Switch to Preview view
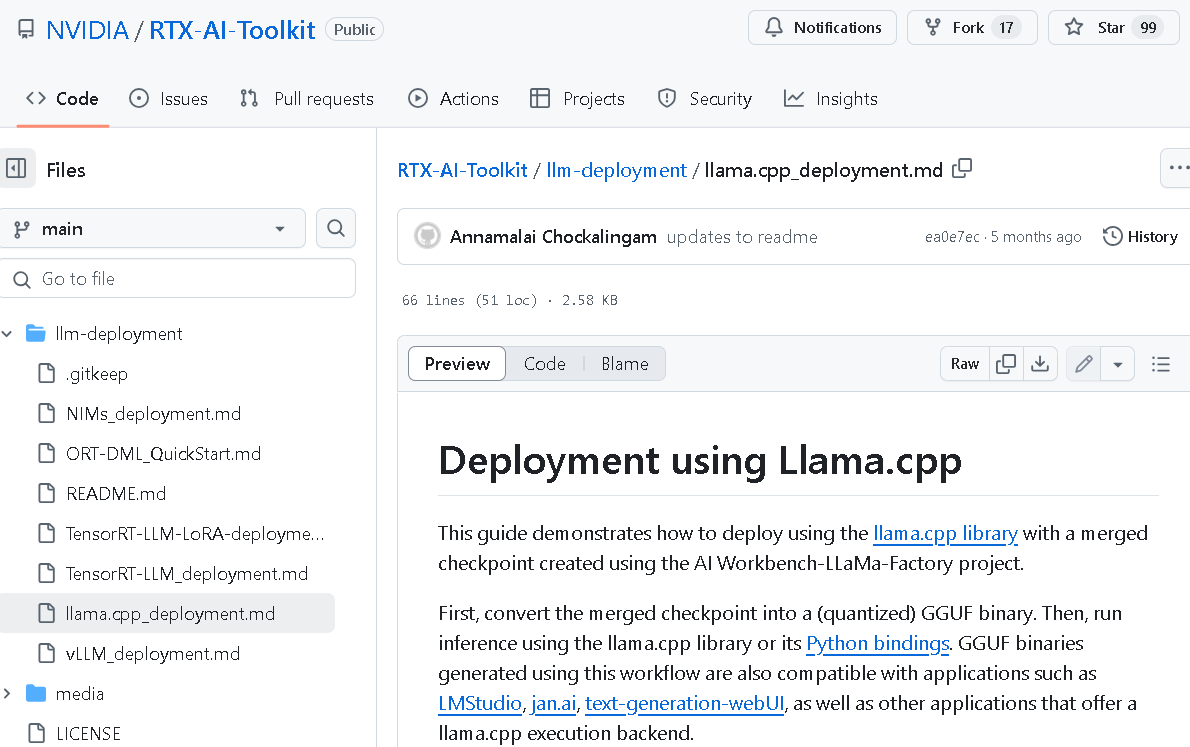This screenshot has height=747, width=1190. tap(457, 364)
